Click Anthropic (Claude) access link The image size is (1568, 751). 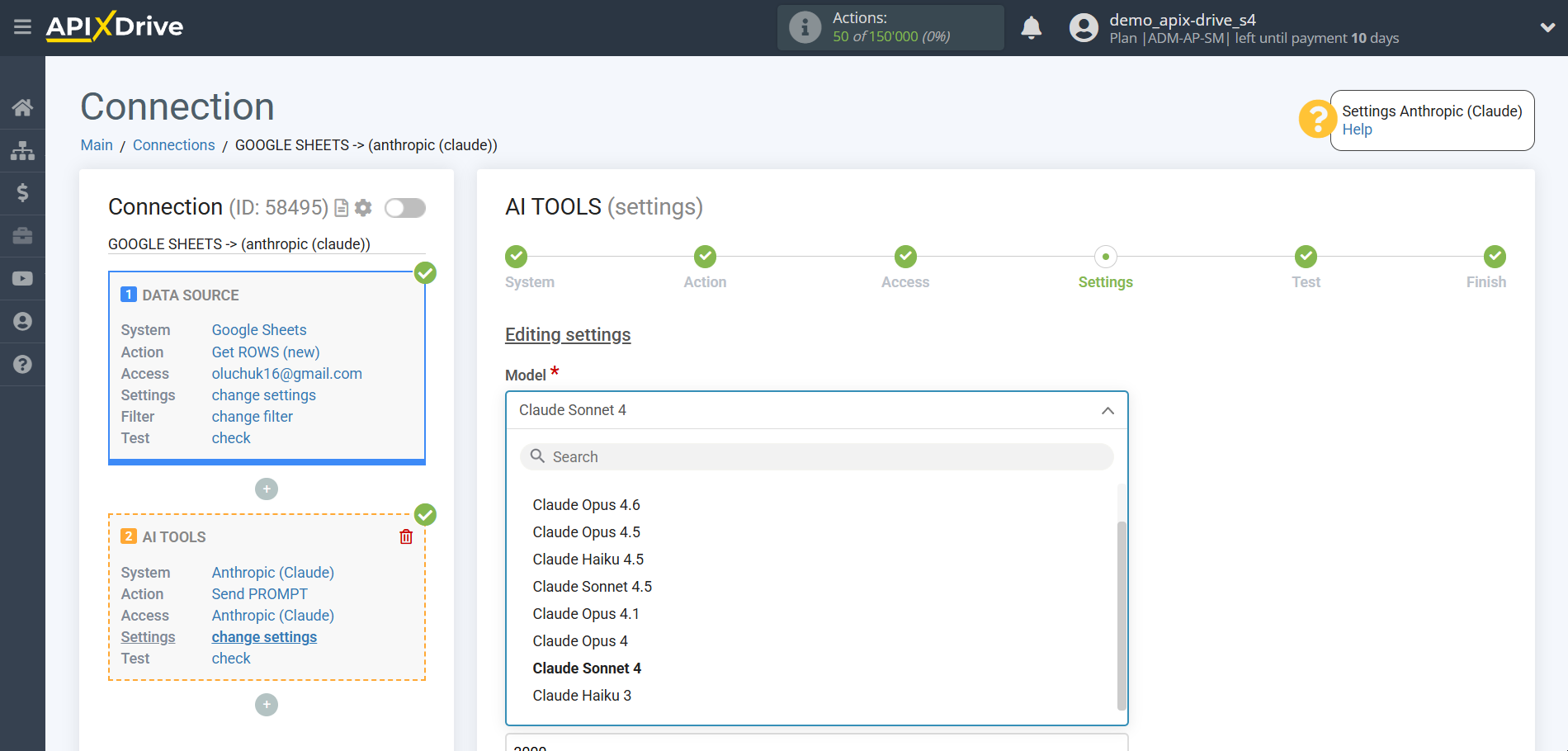(272, 616)
